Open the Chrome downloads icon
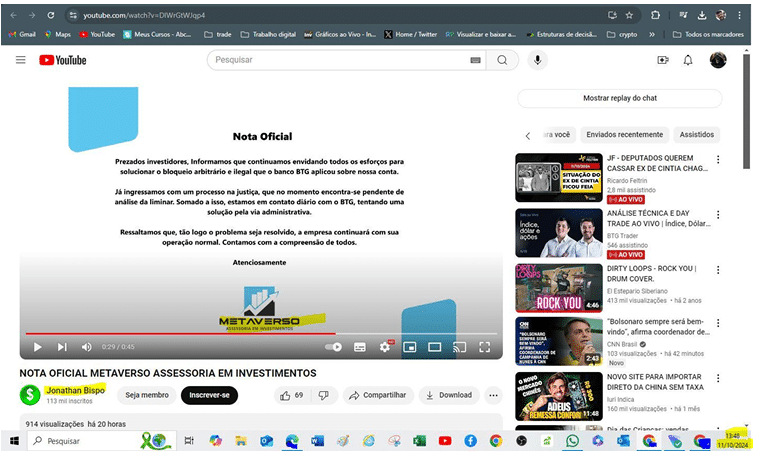760x460 pixels. (x=702, y=16)
